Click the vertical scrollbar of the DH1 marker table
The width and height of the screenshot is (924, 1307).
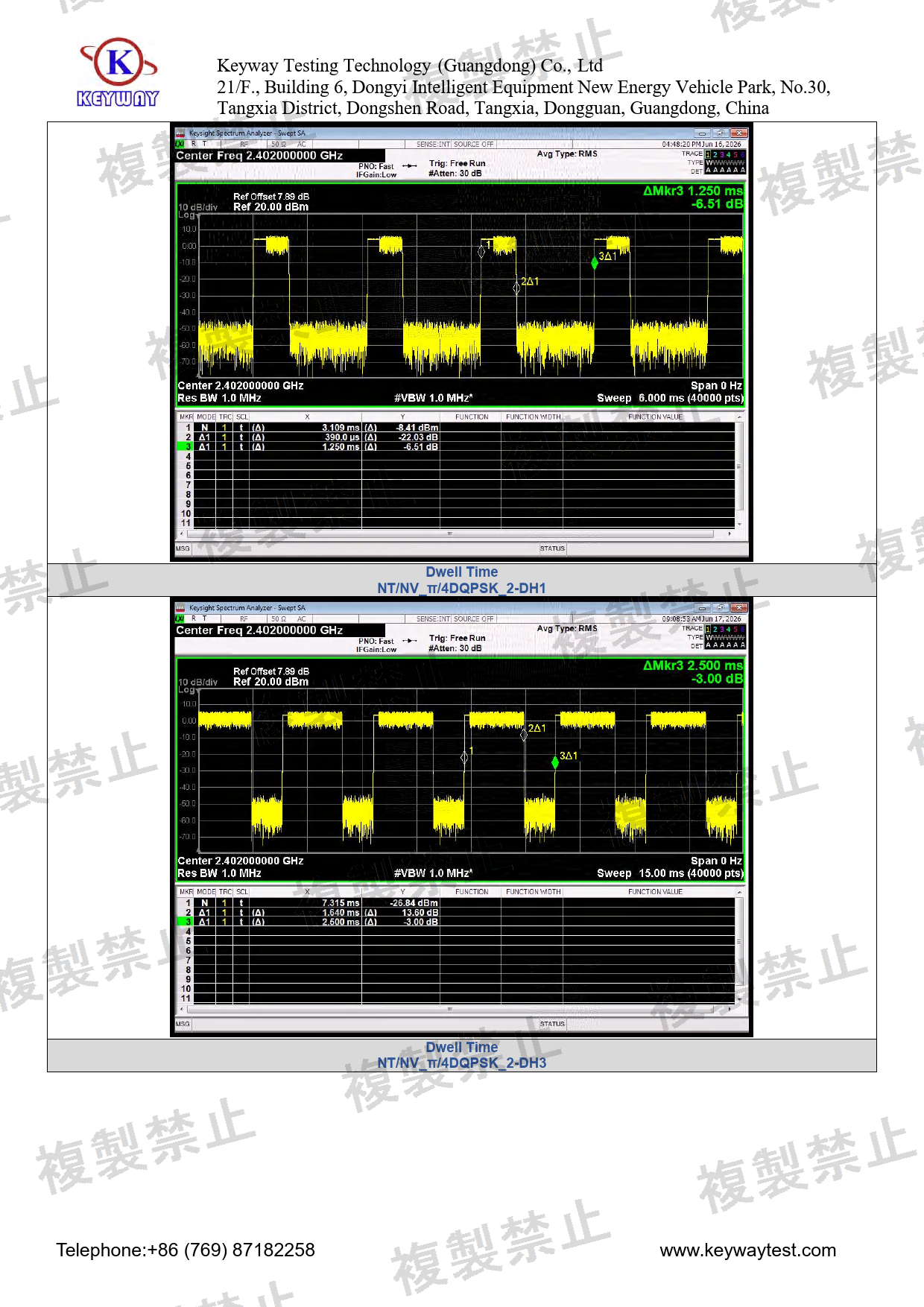[739, 471]
